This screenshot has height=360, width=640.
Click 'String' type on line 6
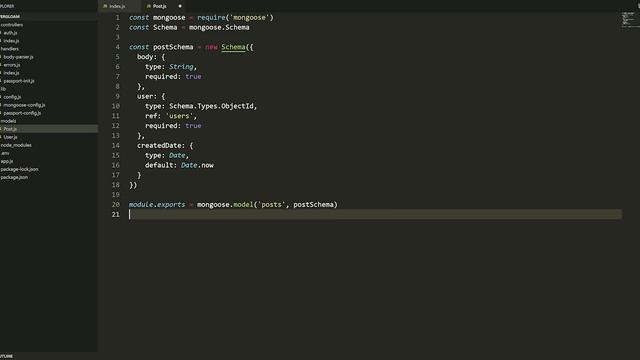coord(181,67)
